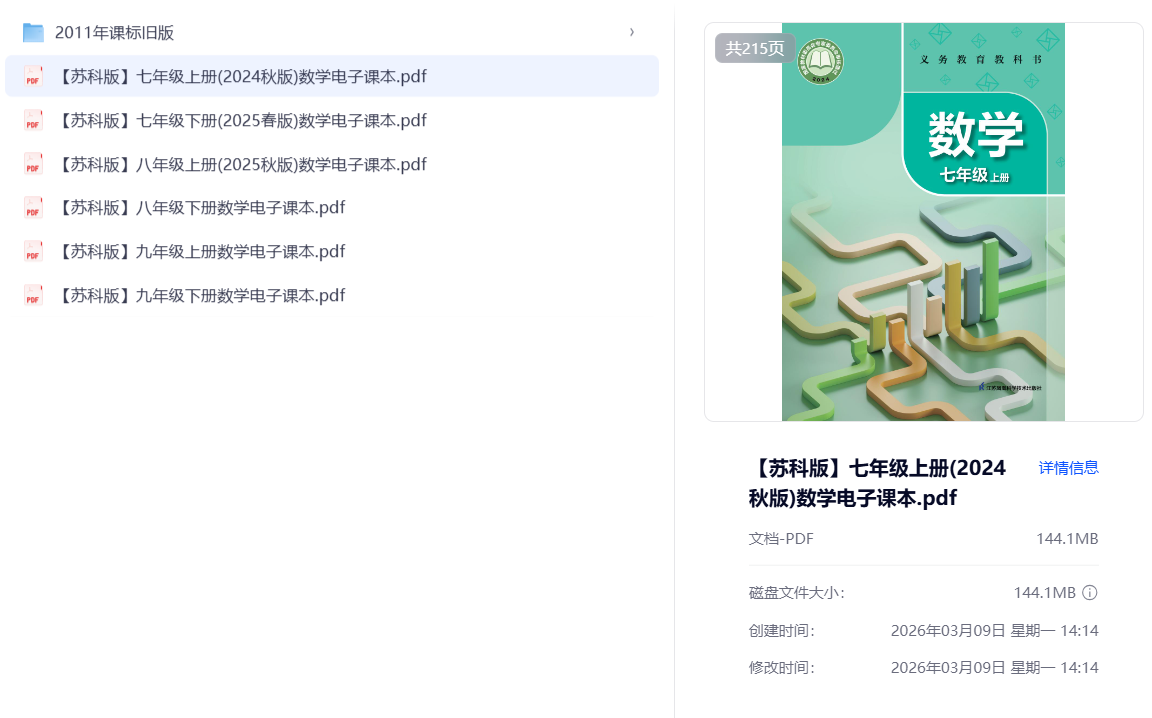Select 【苏科版】八年级下册数学电子课本.pdf
The height and width of the screenshot is (718, 1152).
tap(200, 208)
